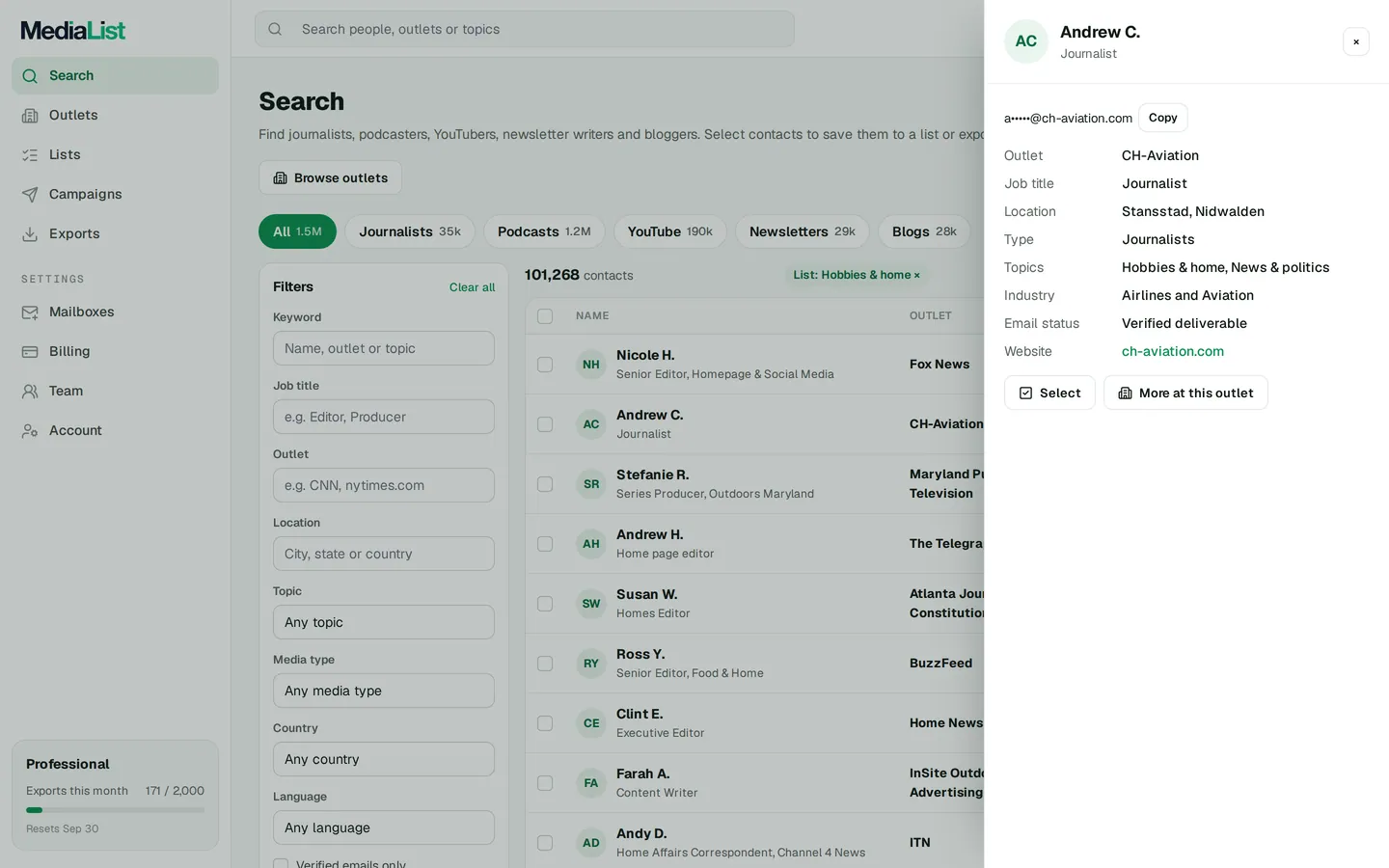Image resolution: width=1389 pixels, height=868 pixels.
Task: Click the Billing card icon
Action: pos(30,352)
